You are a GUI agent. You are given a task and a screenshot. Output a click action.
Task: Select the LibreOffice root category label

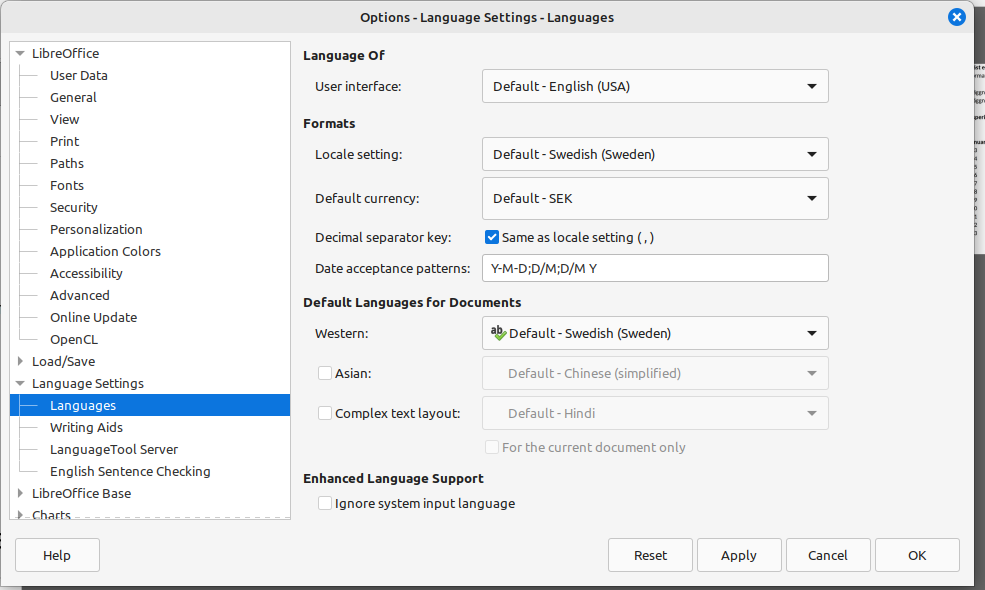pyautogui.click(x=65, y=53)
